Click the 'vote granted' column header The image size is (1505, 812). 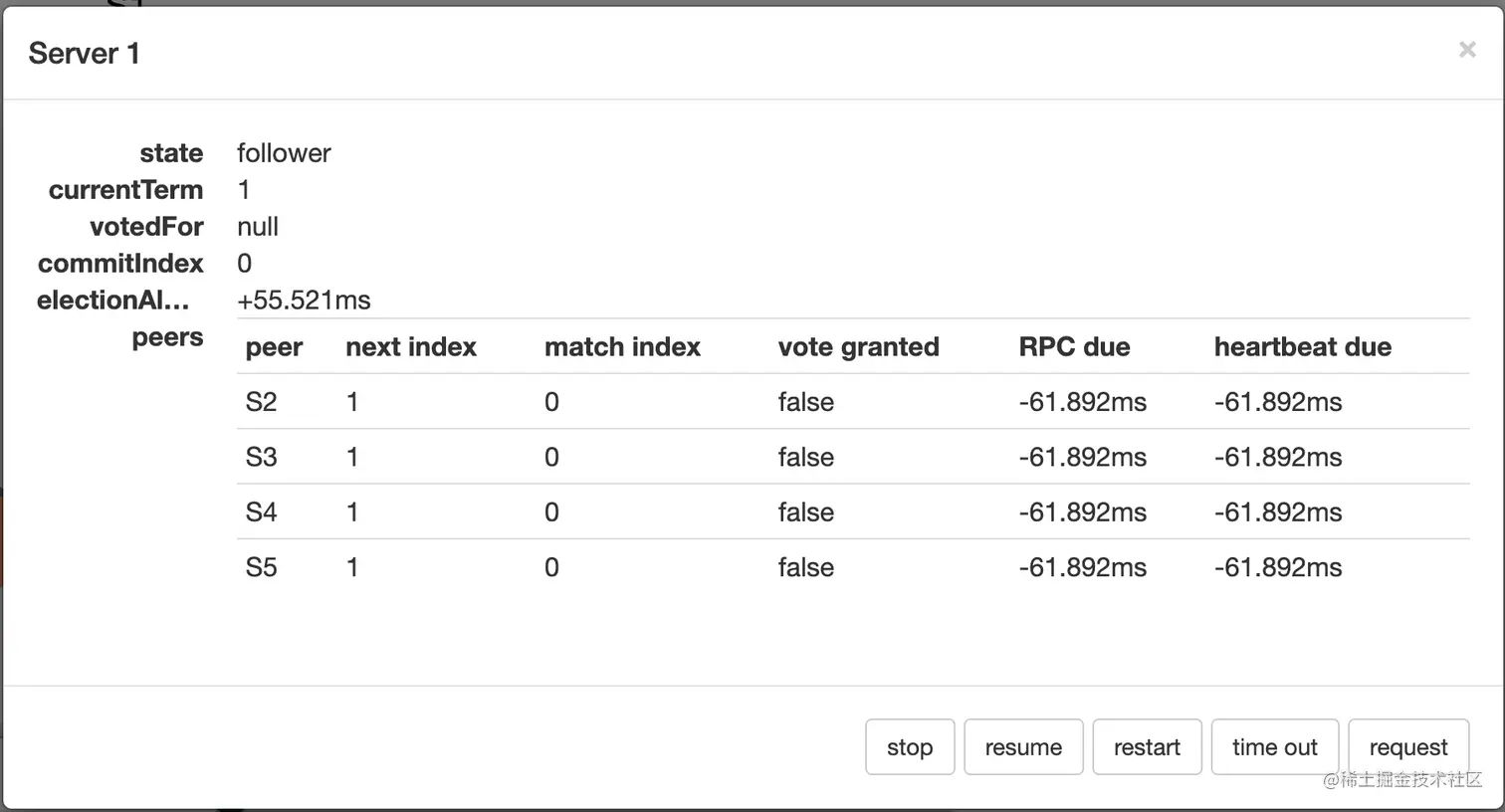click(x=858, y=347)
